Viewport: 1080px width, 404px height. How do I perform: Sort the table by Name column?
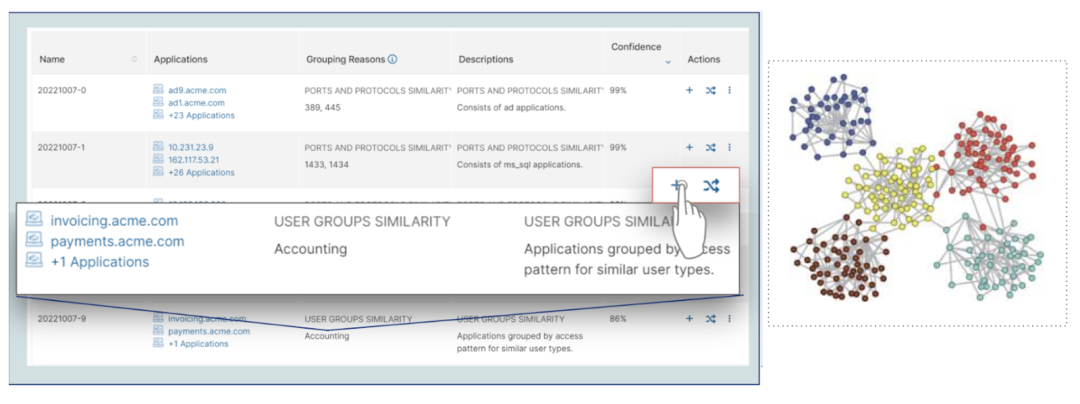point(135,60)
